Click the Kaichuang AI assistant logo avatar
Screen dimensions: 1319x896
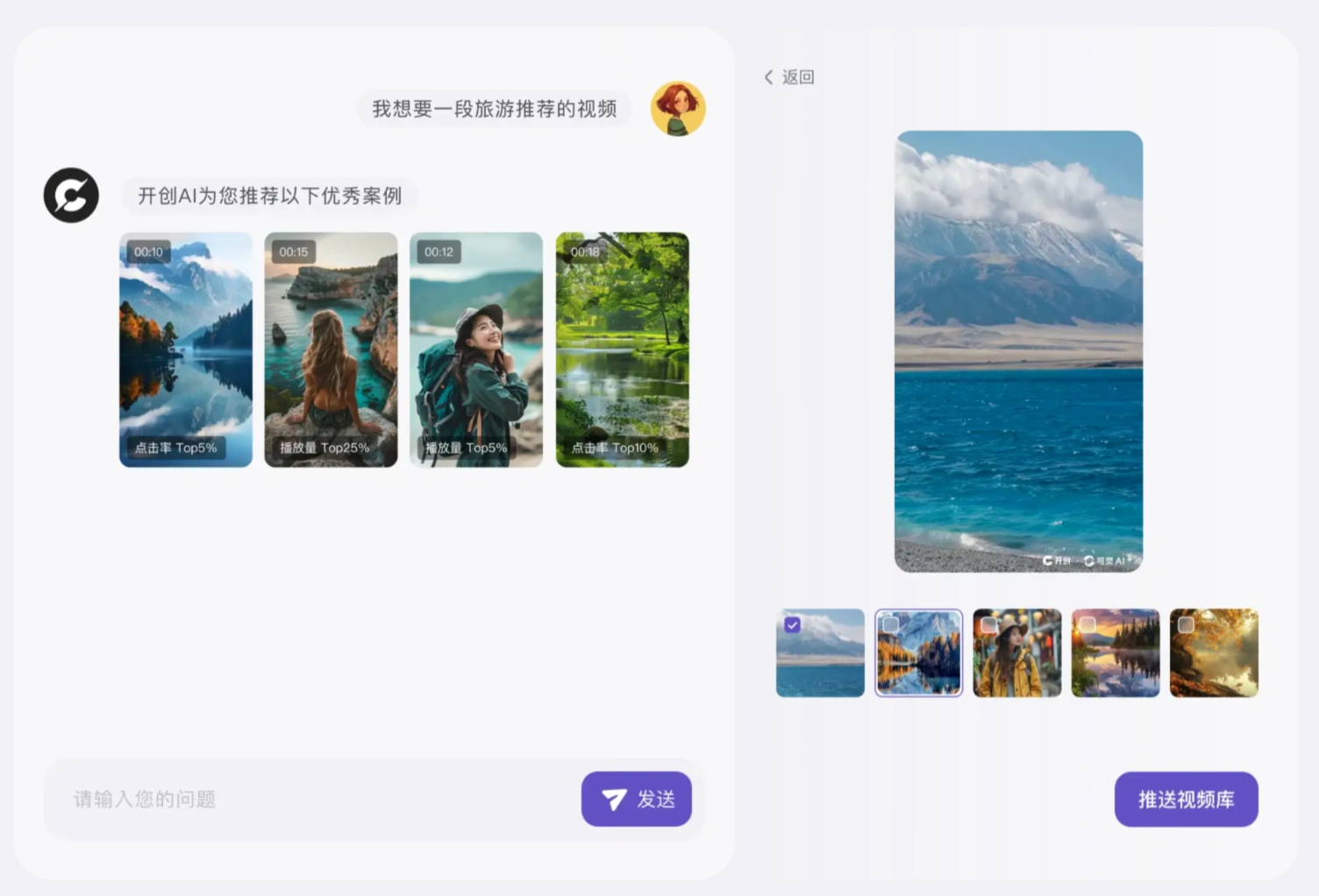(x=71, y=195)
